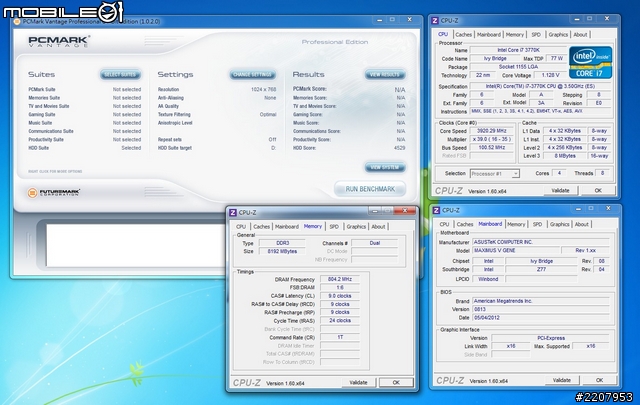Open Graphics tab in the Memory CPU-Z window
This screenshot has width=640, height=405.
click(356, 227)
